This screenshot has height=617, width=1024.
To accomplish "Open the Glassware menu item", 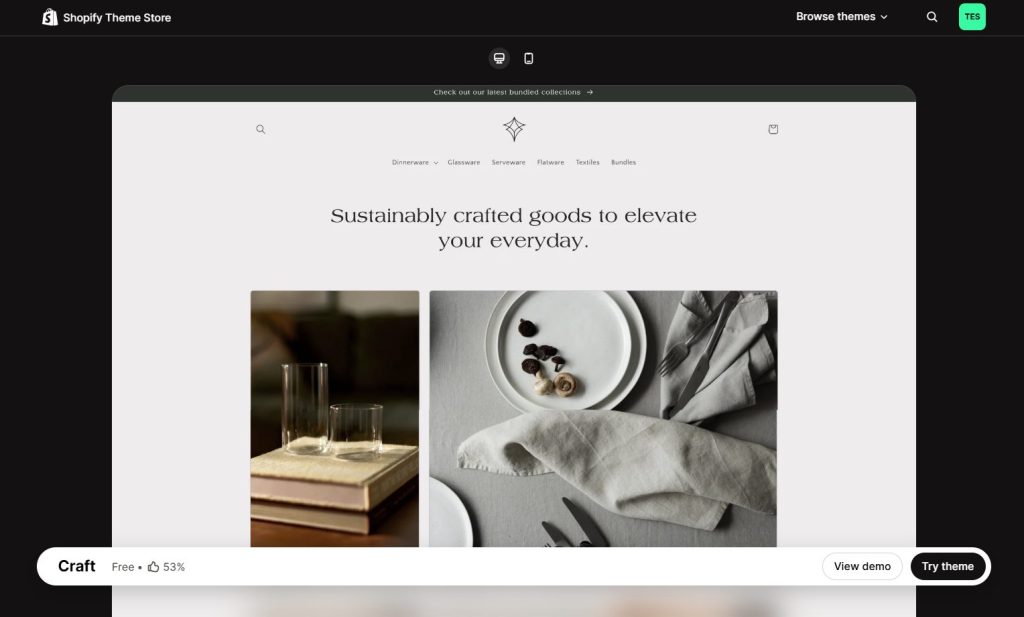I will pyautogui.click(x=464, y=163).
